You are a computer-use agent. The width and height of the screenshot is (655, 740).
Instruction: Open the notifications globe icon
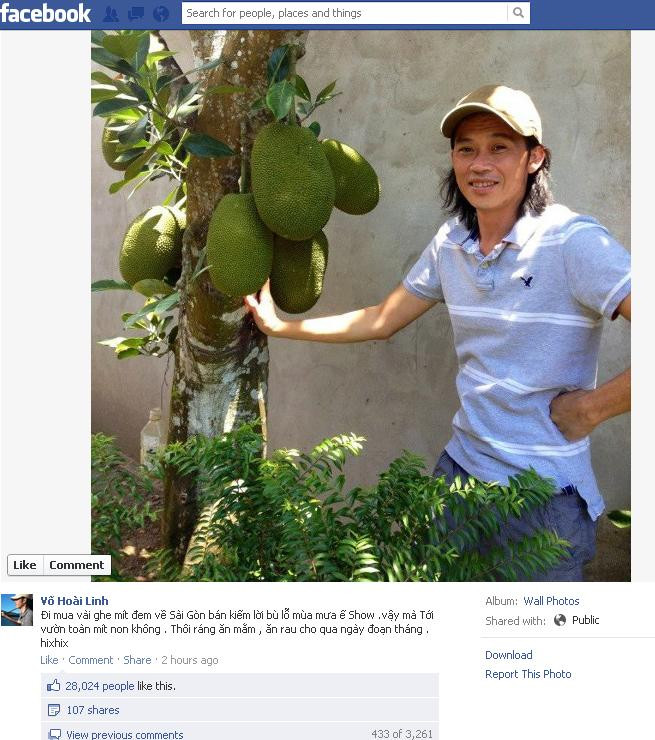point(160,14)
